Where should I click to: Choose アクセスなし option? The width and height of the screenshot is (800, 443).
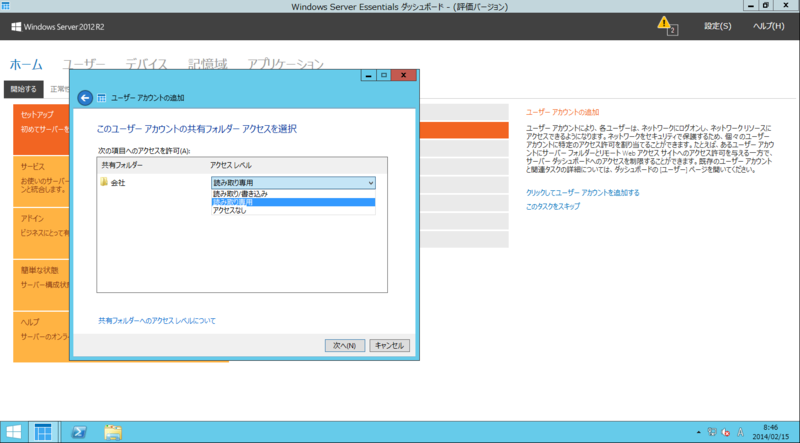[x=293, y=210]
